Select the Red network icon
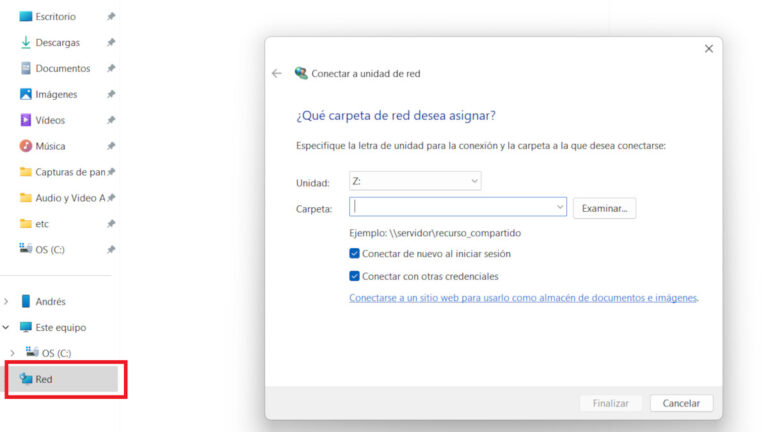The width and height of the screenshot is (768, 432). (25, 379)
